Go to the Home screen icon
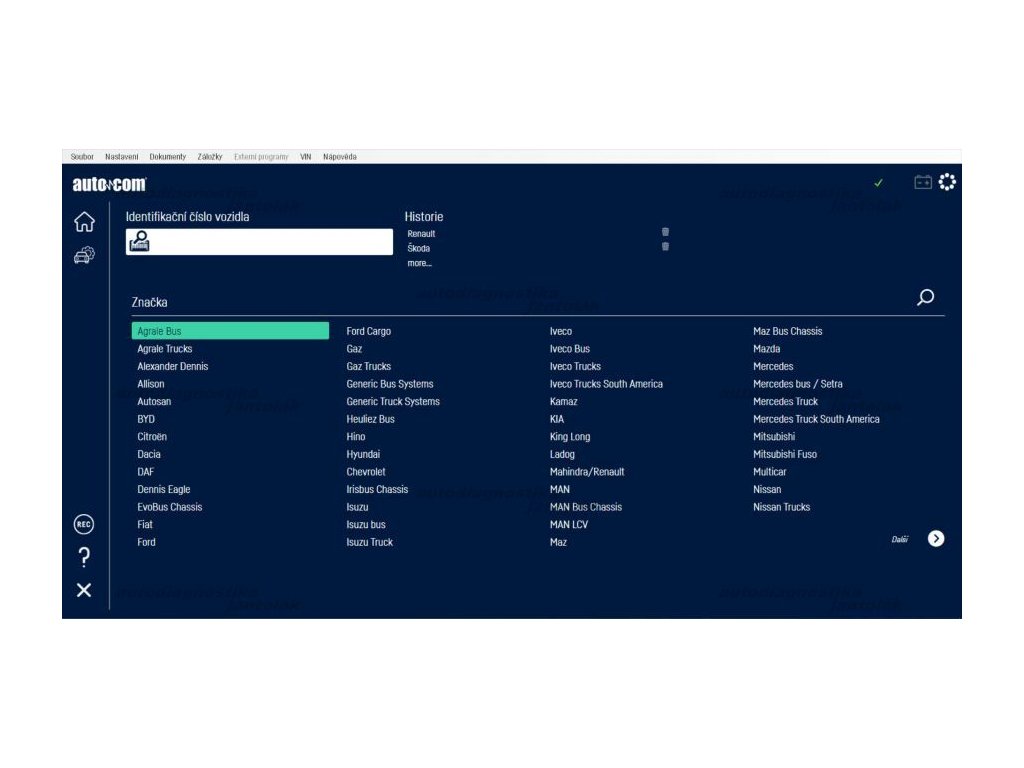The height and width of the screenshot is (768, 1024). (x=84, y=222)
